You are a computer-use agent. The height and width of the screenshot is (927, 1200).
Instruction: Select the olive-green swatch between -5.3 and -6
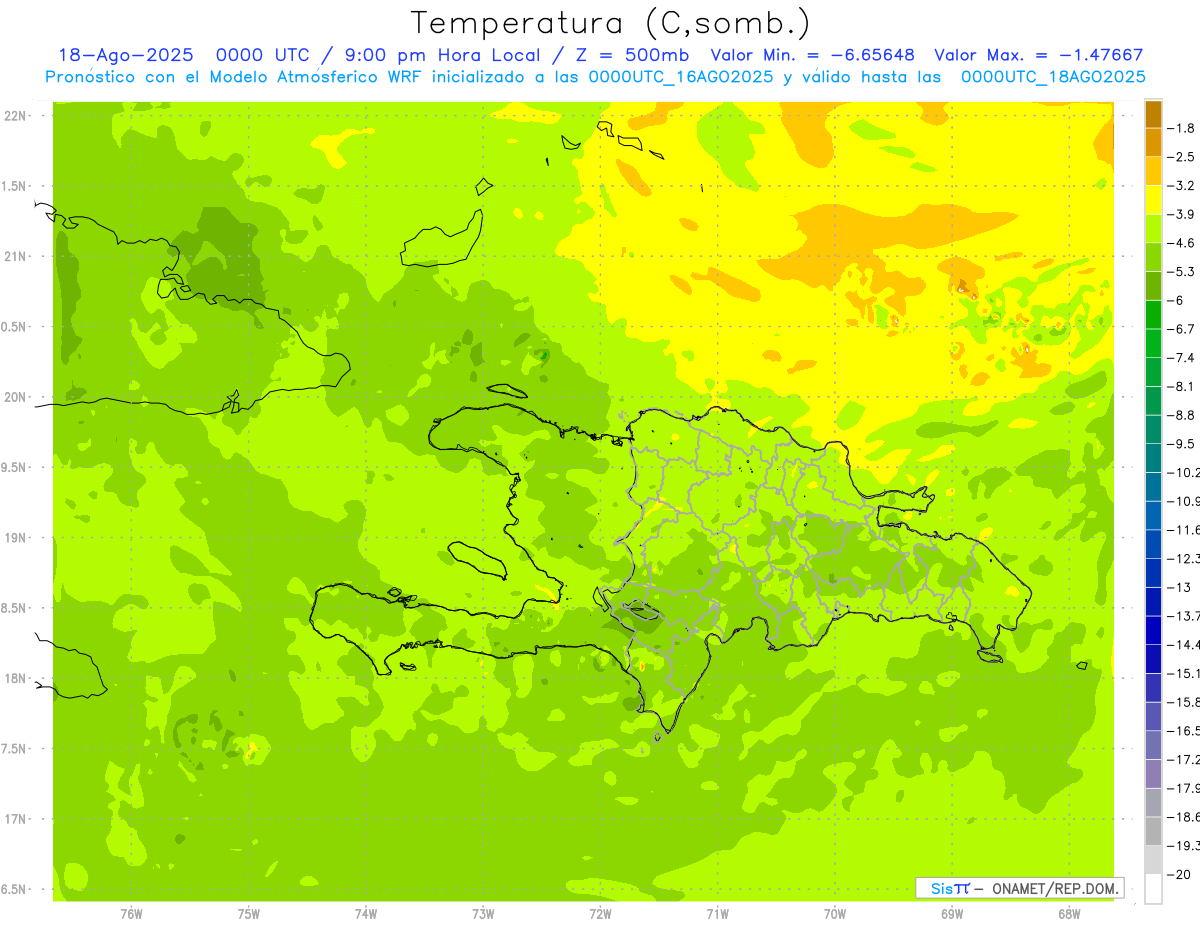[x=1153, y=285]
